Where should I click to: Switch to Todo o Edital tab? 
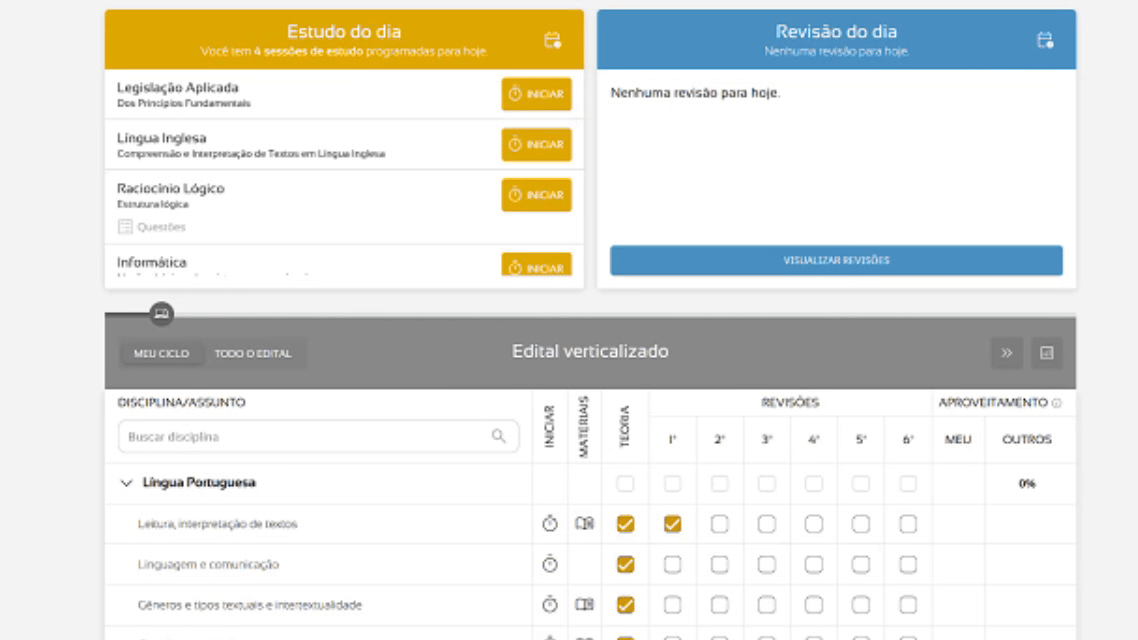pos(253,353)
